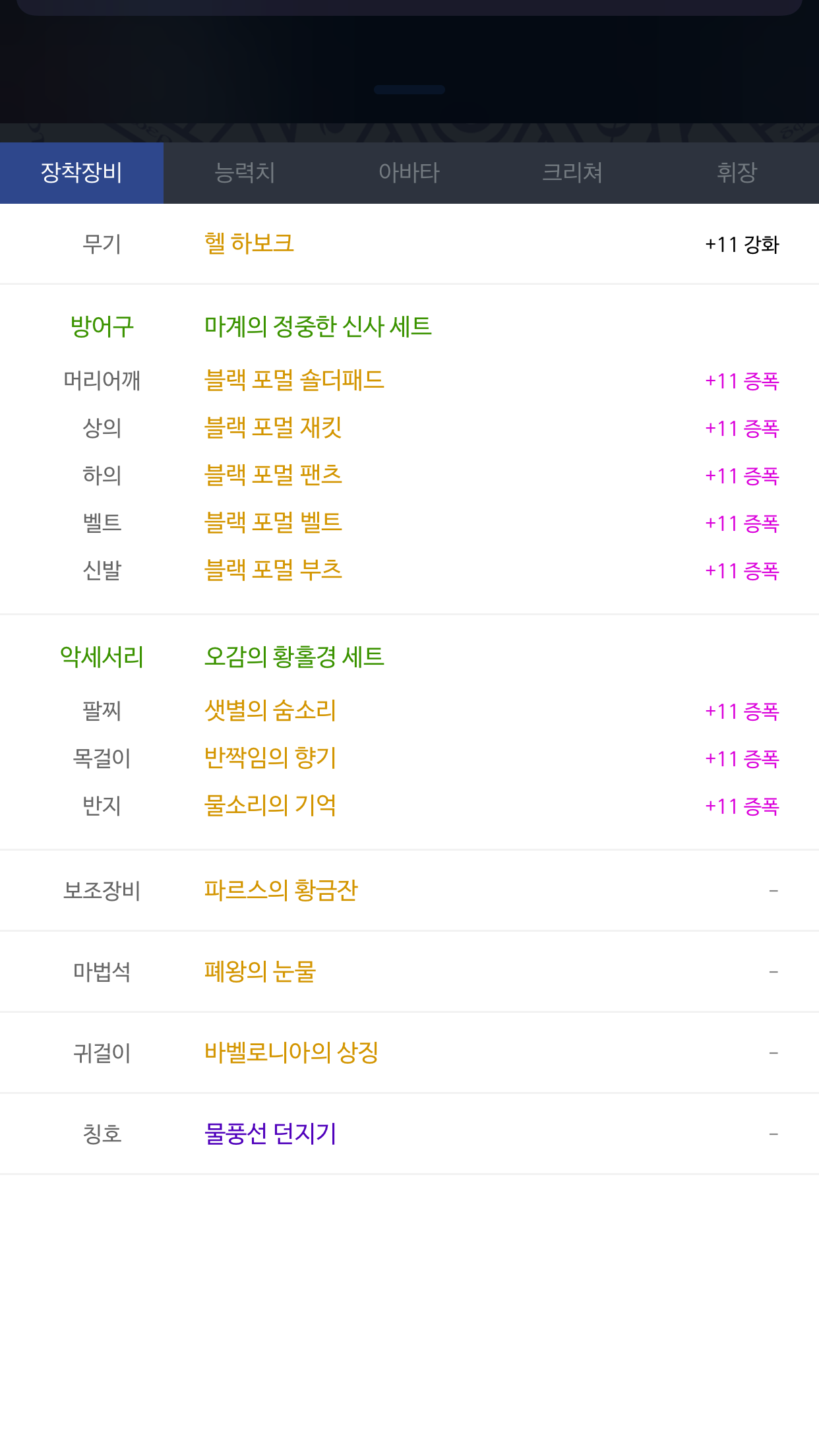The width and height of the screenshot is (819, 1456).
Task: Select the 블랙 포멀 벨트 item
Action: click(x=273, y=523)
